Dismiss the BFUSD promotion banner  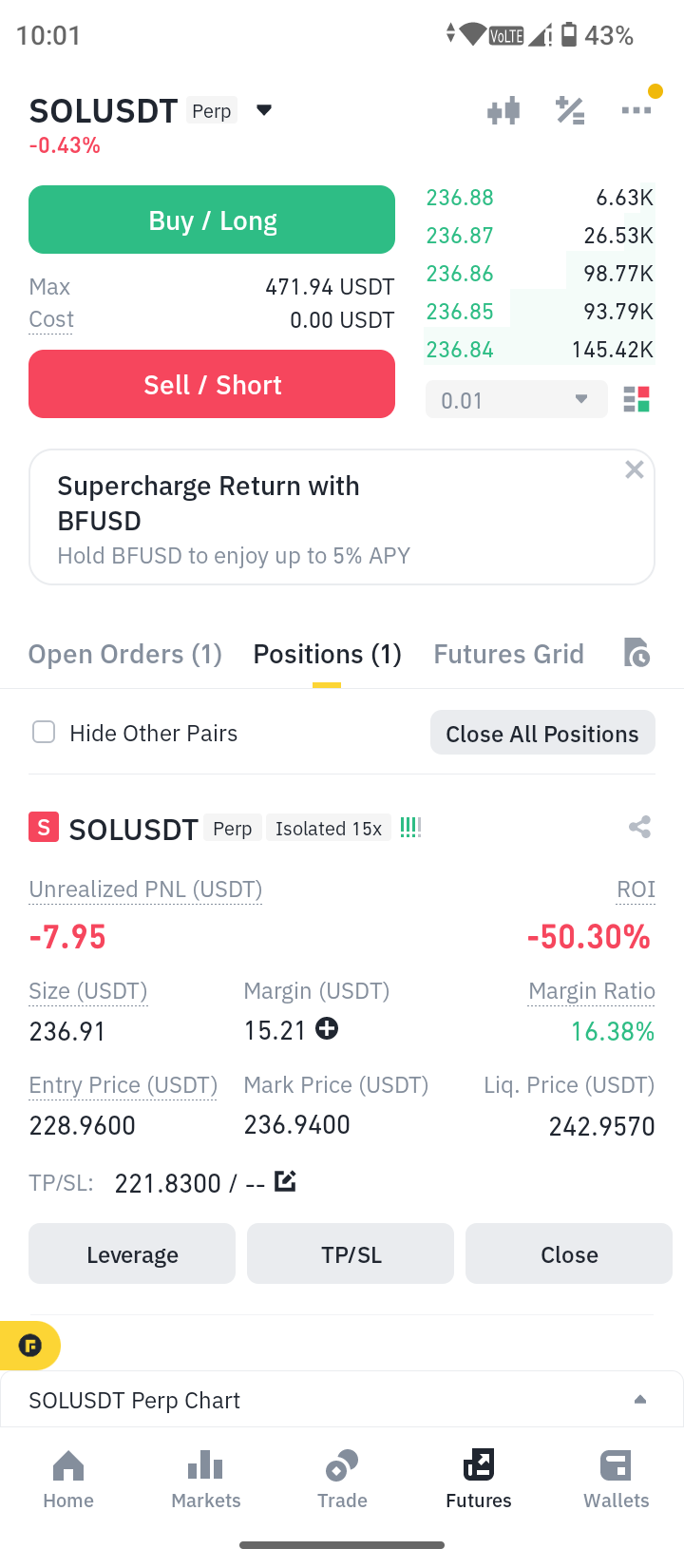635,469
